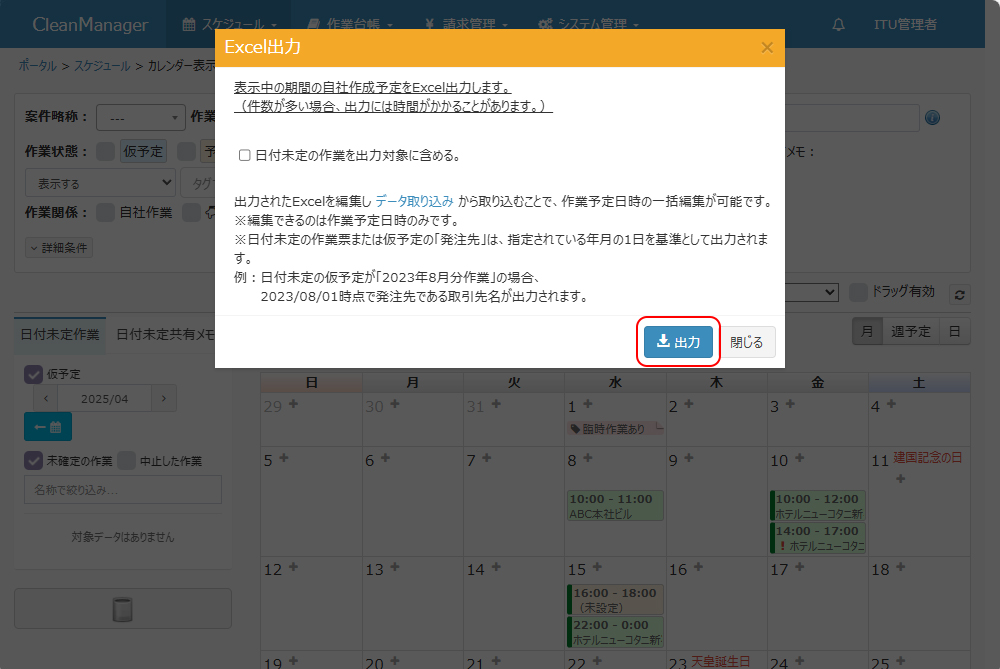Viewport: 1000px width, 669px height.
Task: Click the blue arrow-calendar icon button
Action: [48, 427]
